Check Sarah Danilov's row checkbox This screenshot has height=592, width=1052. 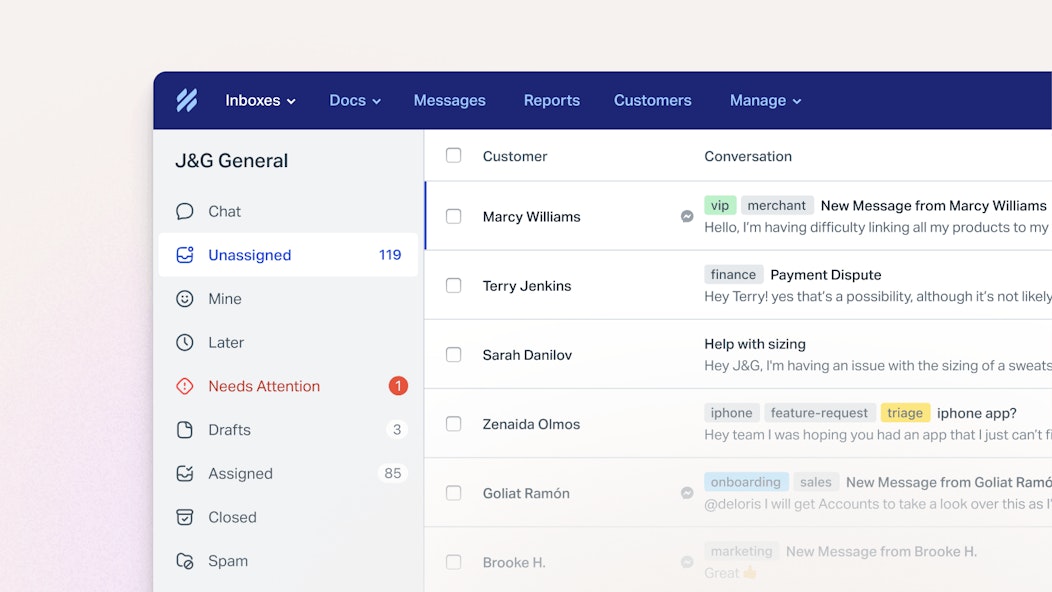(453, 354)
